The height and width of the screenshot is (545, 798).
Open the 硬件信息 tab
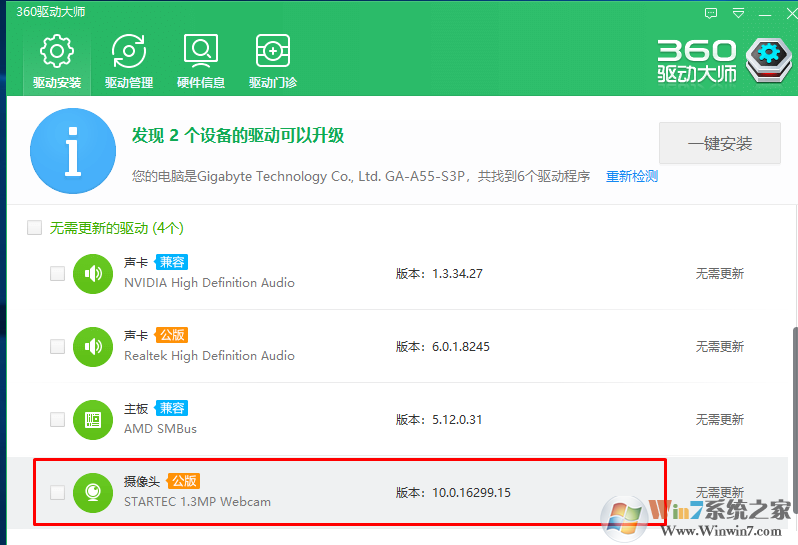coord(201,62)
